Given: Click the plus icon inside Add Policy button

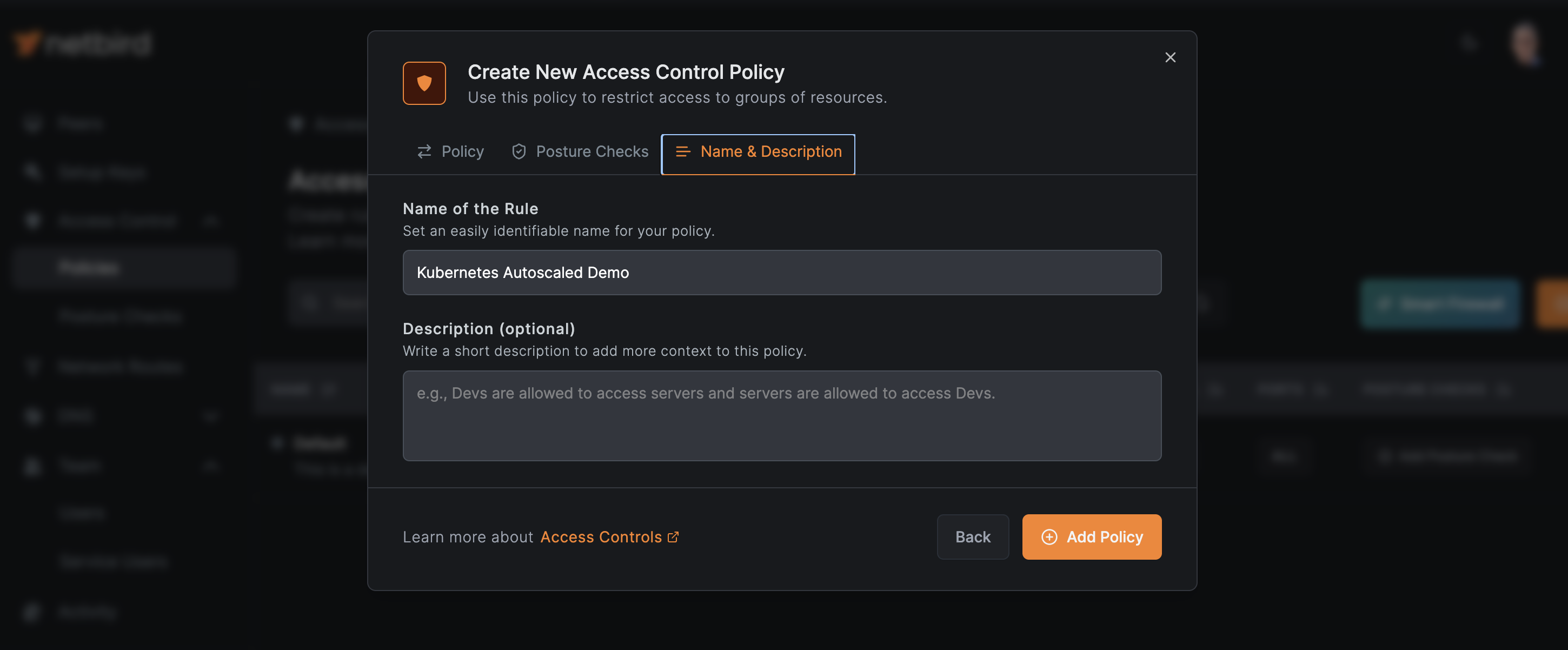Looking at the screenshot, I should (x=1049, y=537).
